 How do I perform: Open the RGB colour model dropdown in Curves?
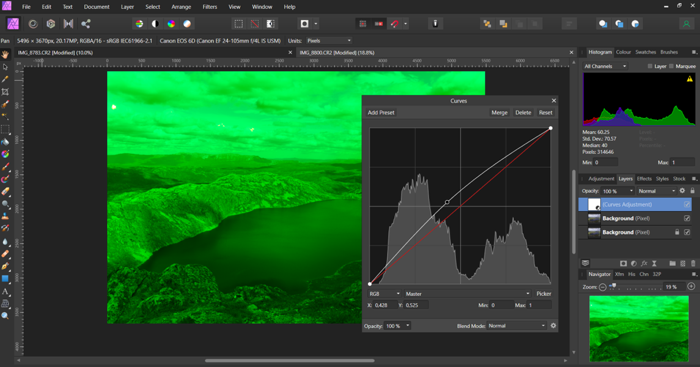coord(384,294)
